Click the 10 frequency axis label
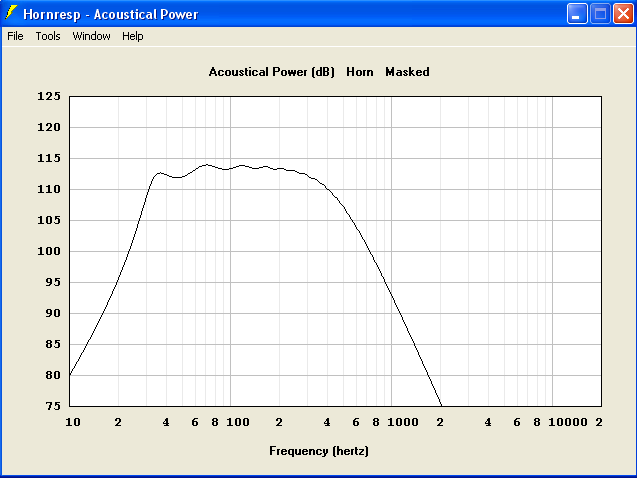 click(x=73, y=422)
